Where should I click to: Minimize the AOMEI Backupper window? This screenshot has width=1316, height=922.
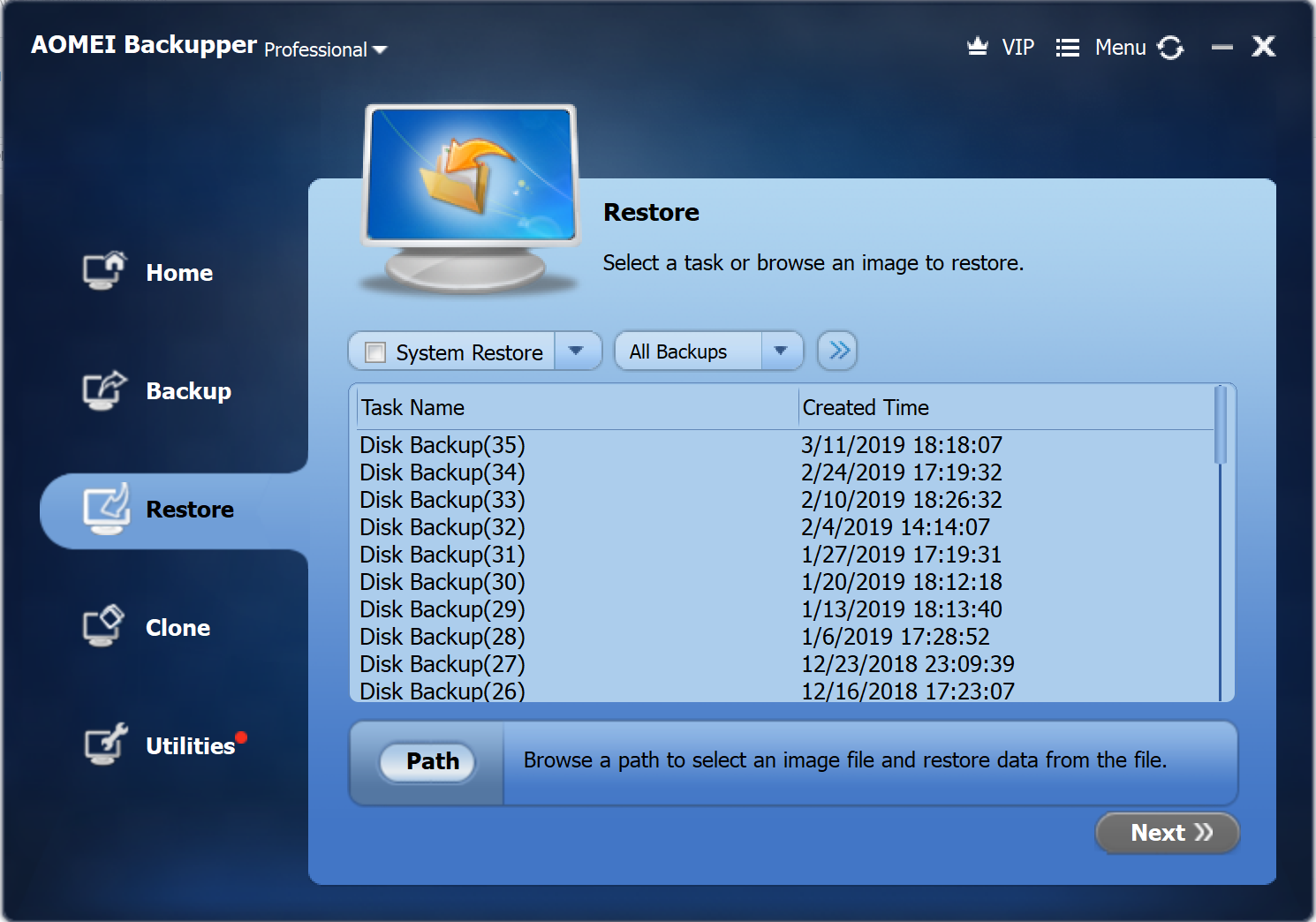[x=1221, y=47]
